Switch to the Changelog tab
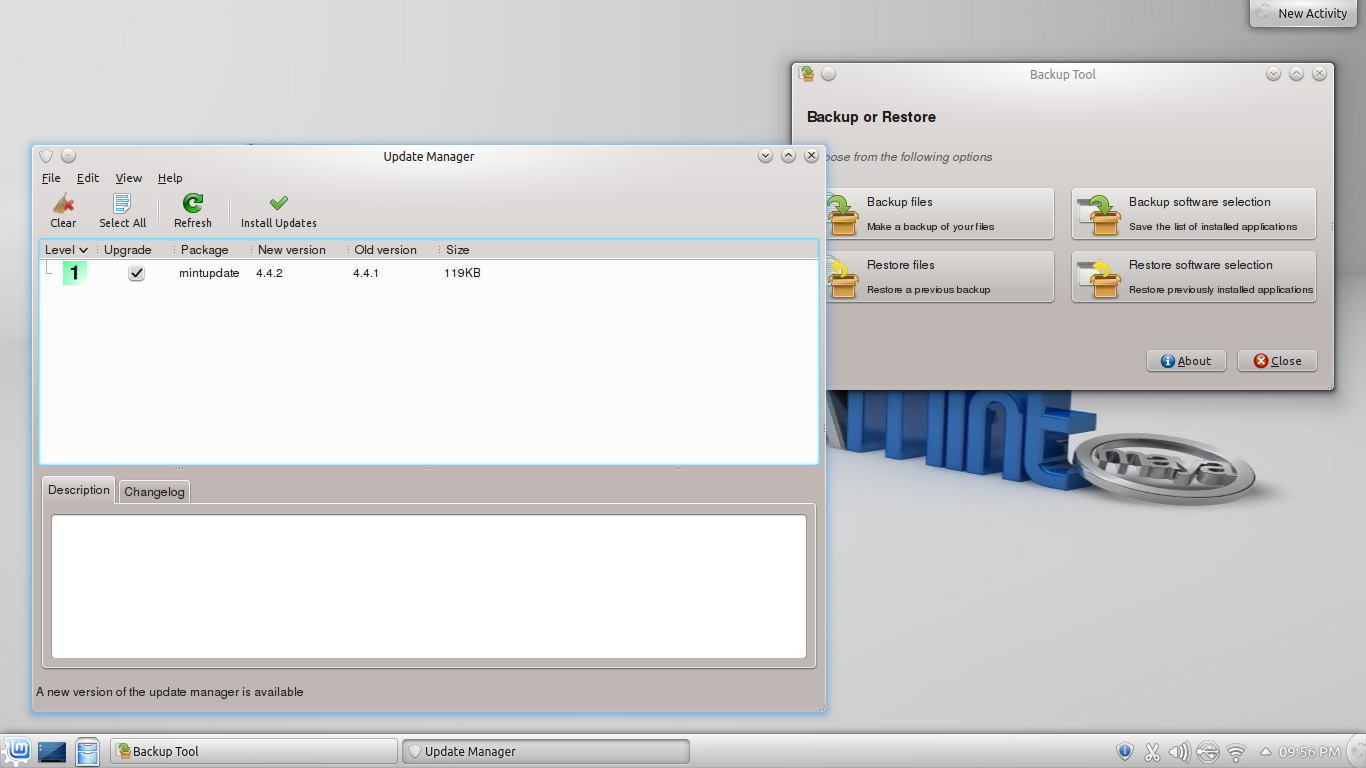1366x768 pixels. coord(154,492)
